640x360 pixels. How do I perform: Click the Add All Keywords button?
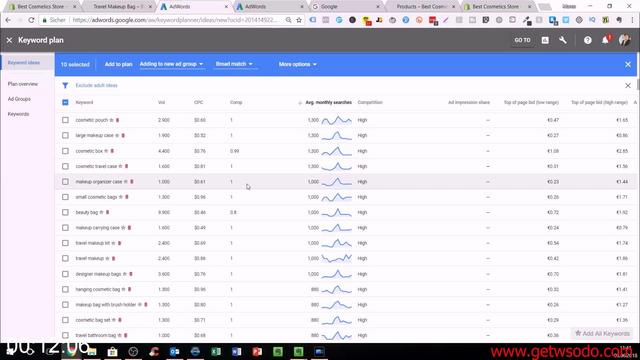[602, 333]
